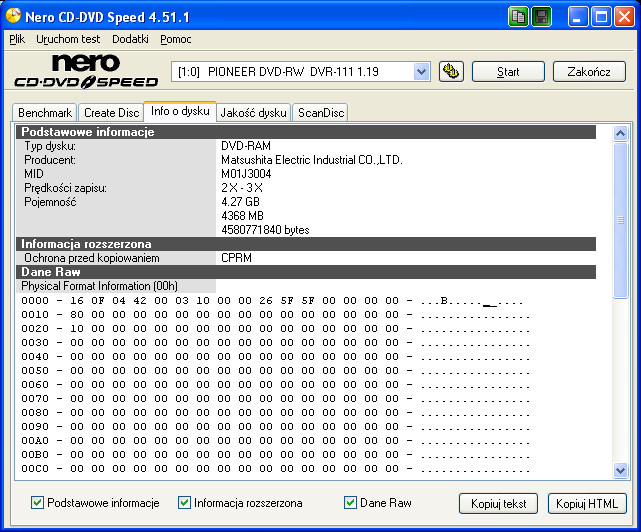
Task: Click the Kopiuj tekst button
Action: 498,503
